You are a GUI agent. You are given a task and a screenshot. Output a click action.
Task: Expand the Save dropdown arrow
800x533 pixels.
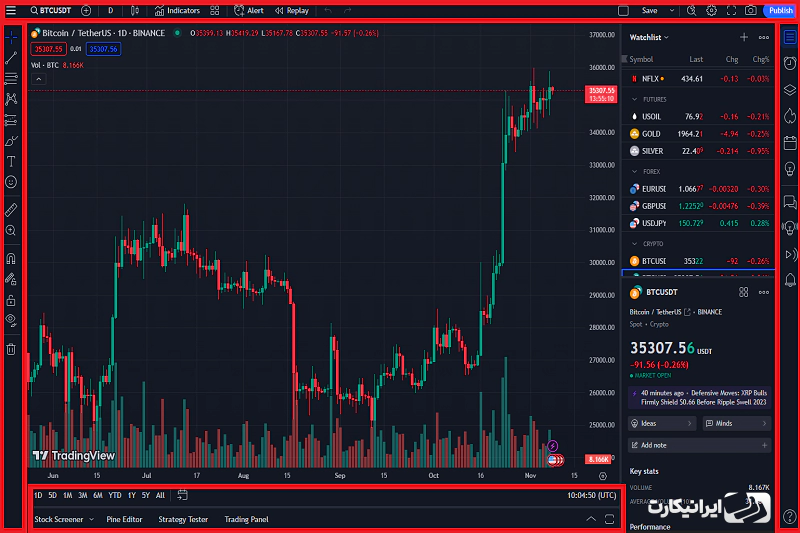(x=671, y=11)
